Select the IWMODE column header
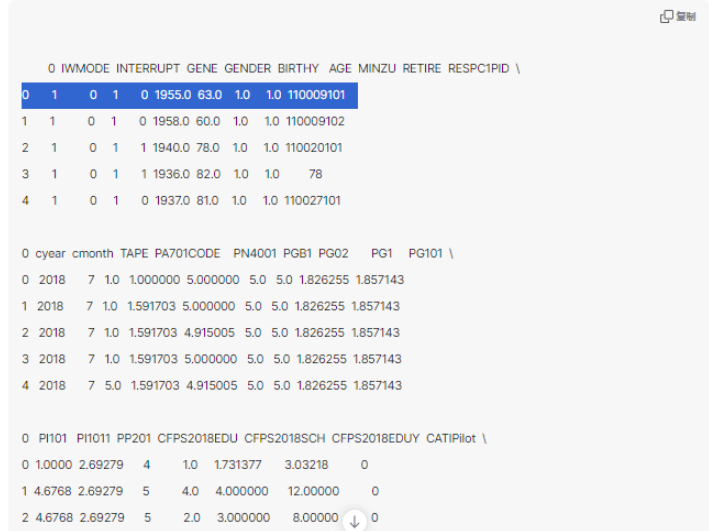This screenshot has width=709, height=531. (x=85, y=68)
